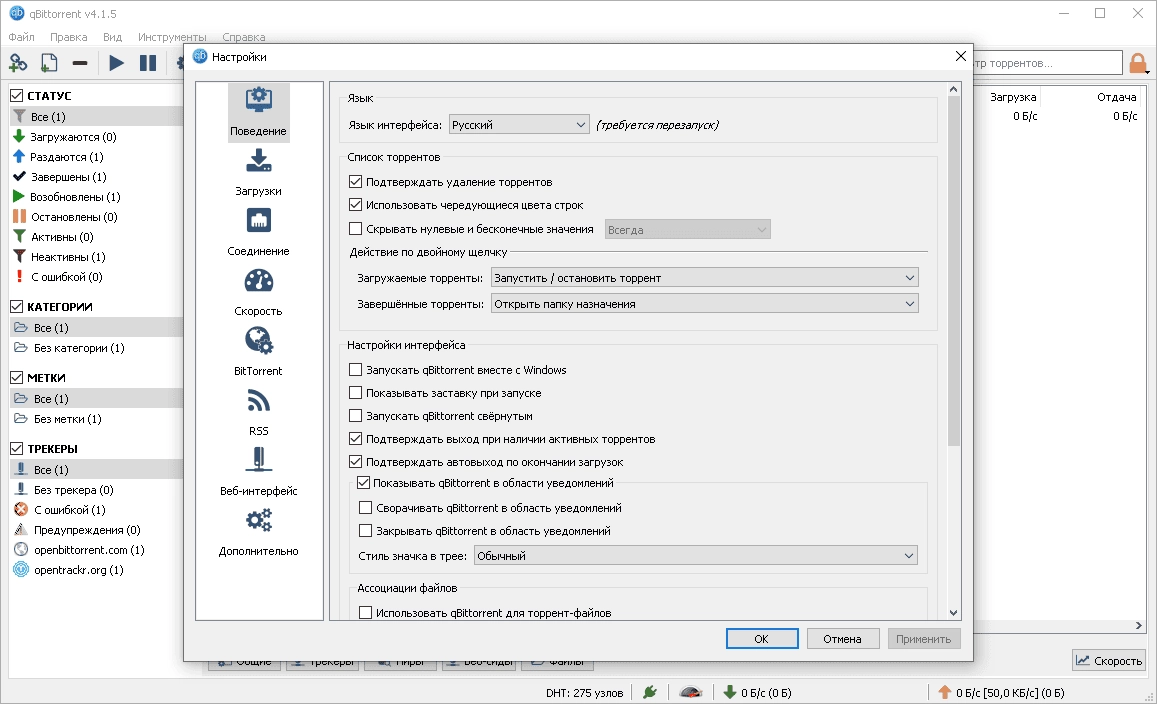This screenshot has width=1157, height=704.
Task: Enable Запускать qBittorrent свёрнутым checkbox
Action: 356,415
